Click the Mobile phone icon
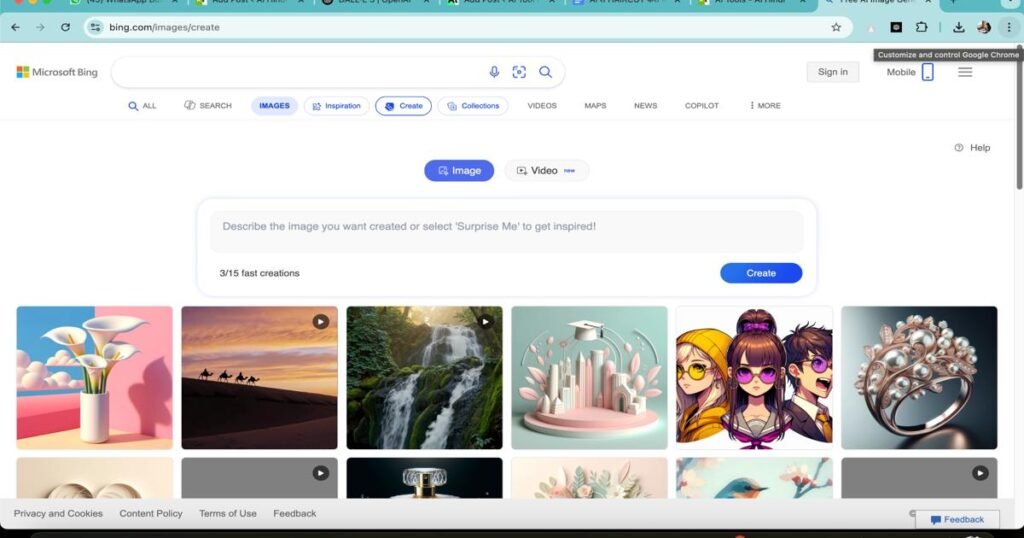The height and width of the screenshot is (538, 1024). coord(927,72)
